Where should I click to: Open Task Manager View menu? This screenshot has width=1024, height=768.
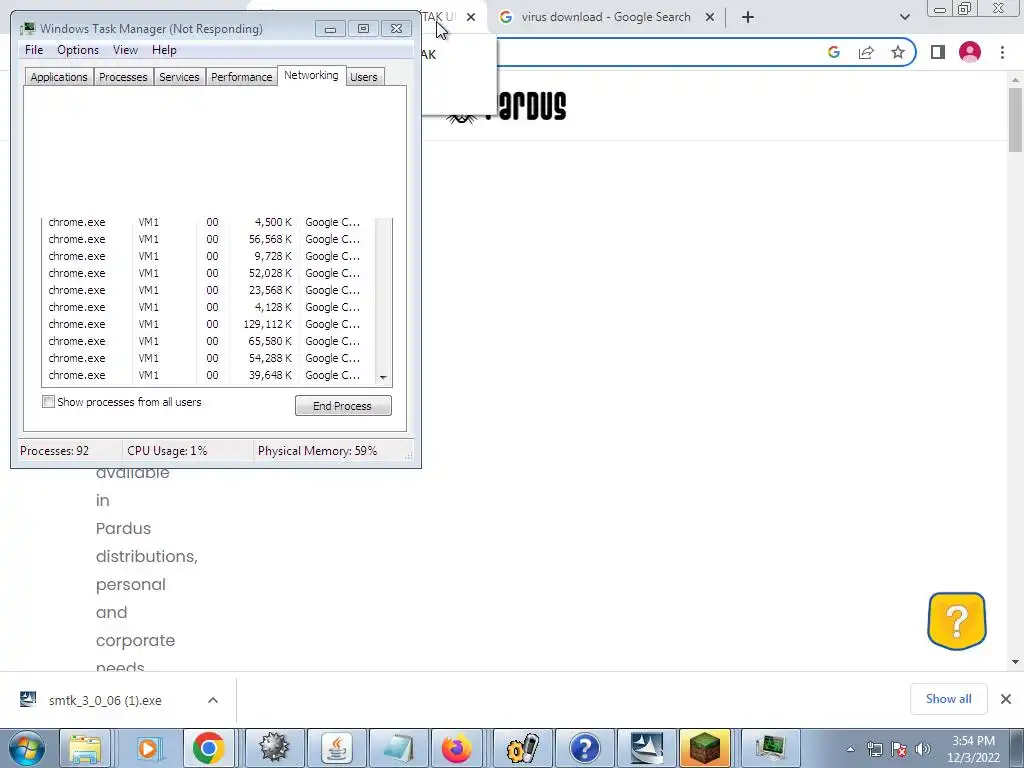[x=125, y=50]
